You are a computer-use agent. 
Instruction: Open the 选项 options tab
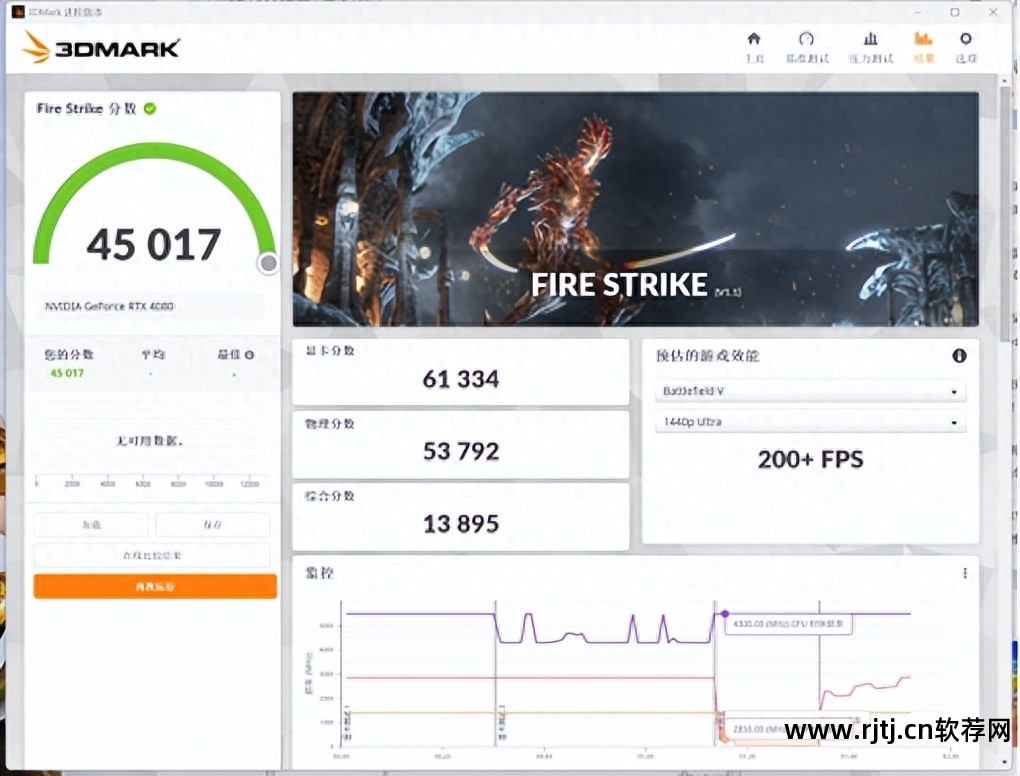(x=966, y=47)
